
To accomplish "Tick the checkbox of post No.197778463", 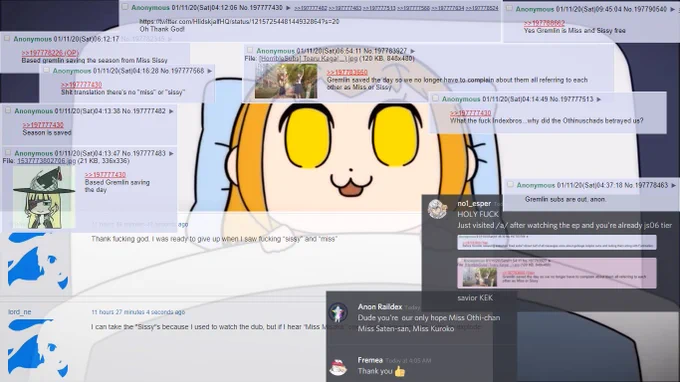I will pyautogui.click(x=510, y=185).
